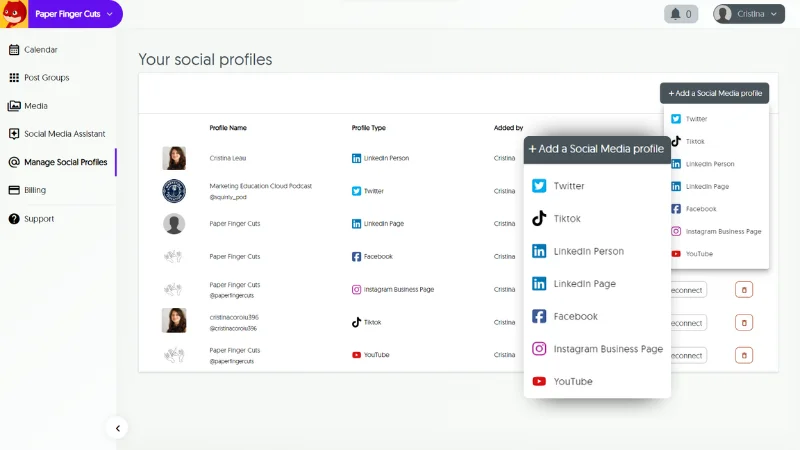Pick YouTube from the enlarged profile menu

click(572, 382)
